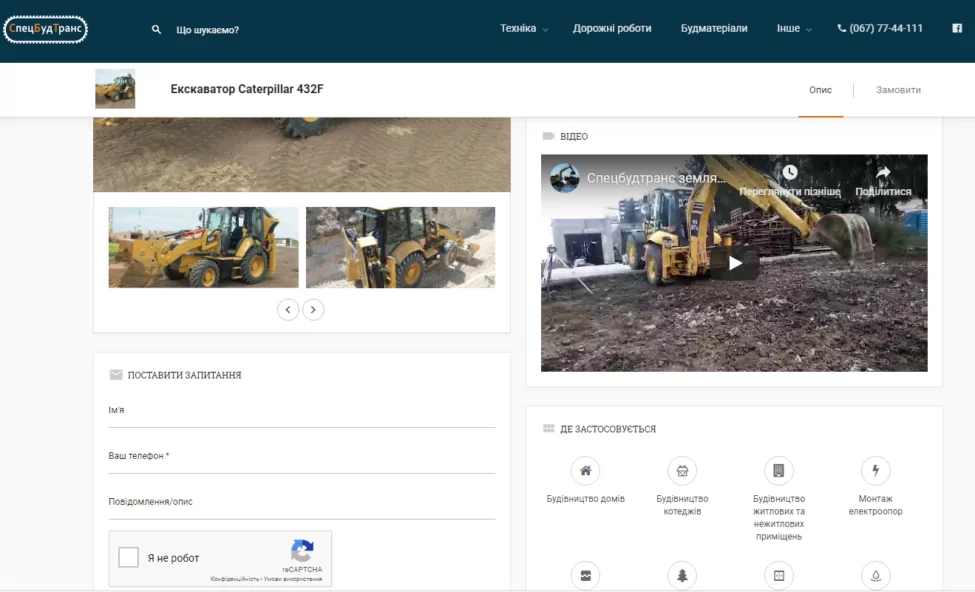Click the building icon for житлових приміщень

tap(778, 471)
